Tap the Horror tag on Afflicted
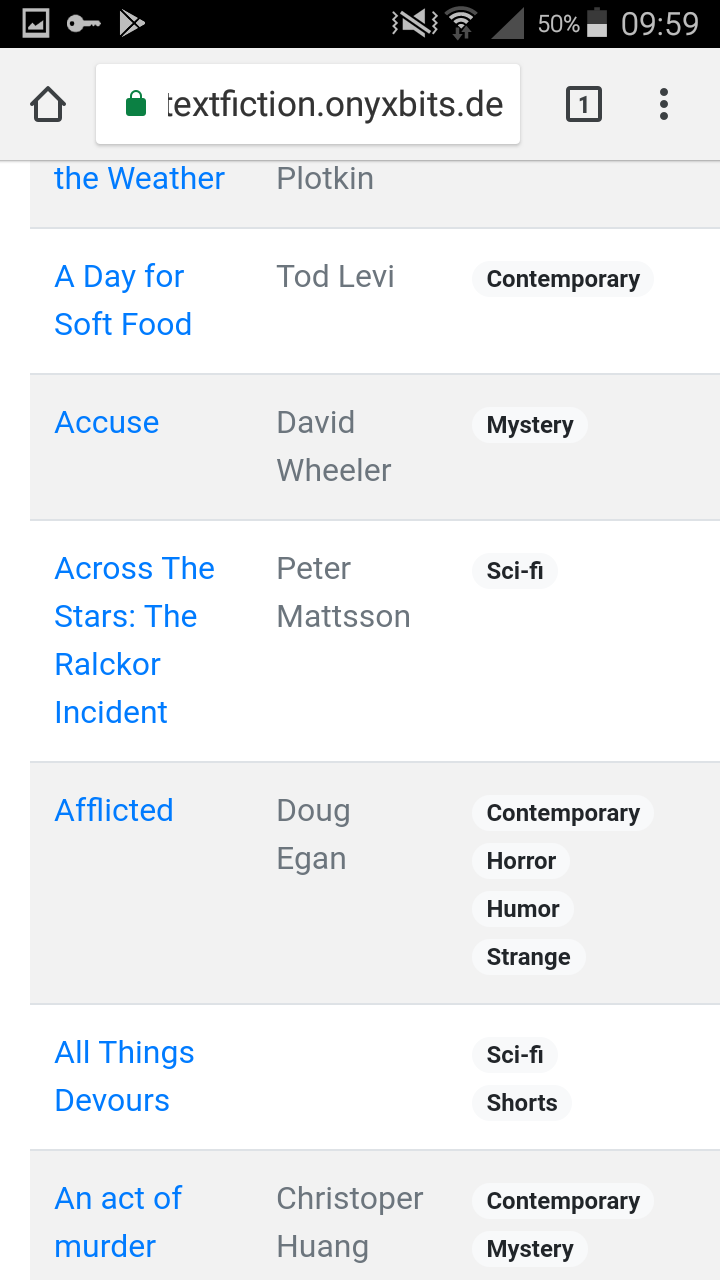 (520, 861)
